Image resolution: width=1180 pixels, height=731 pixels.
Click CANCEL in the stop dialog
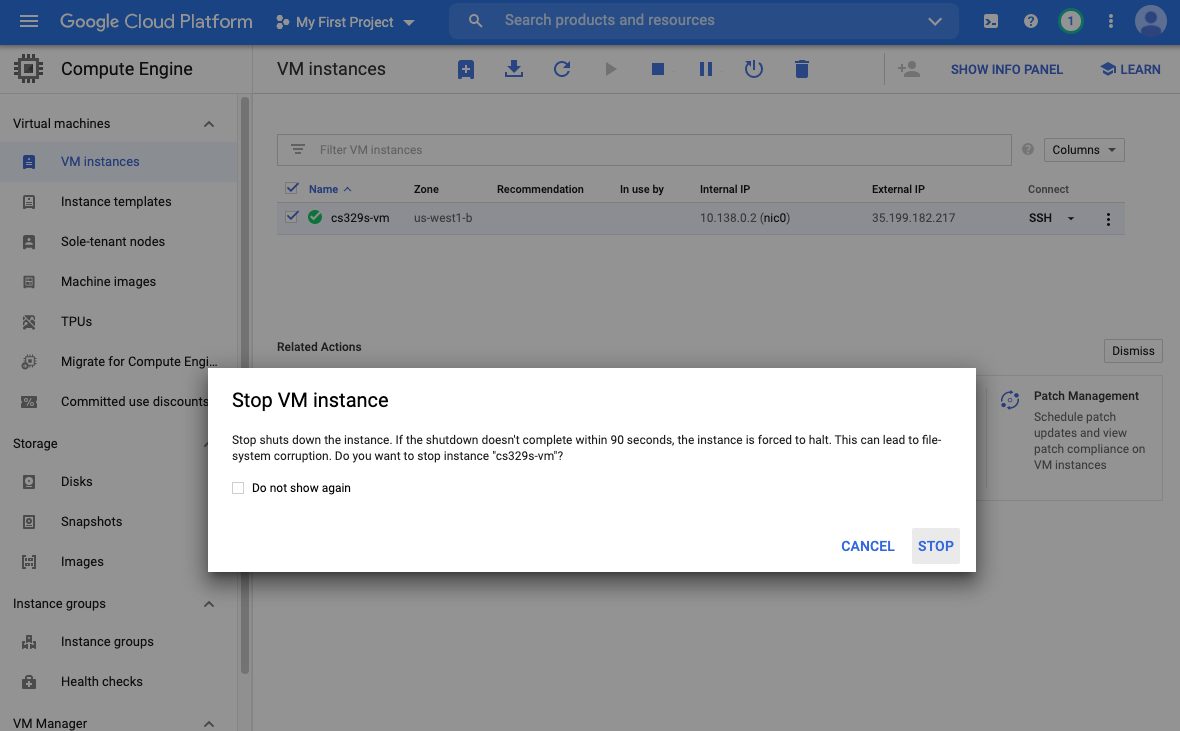point(868,546)
